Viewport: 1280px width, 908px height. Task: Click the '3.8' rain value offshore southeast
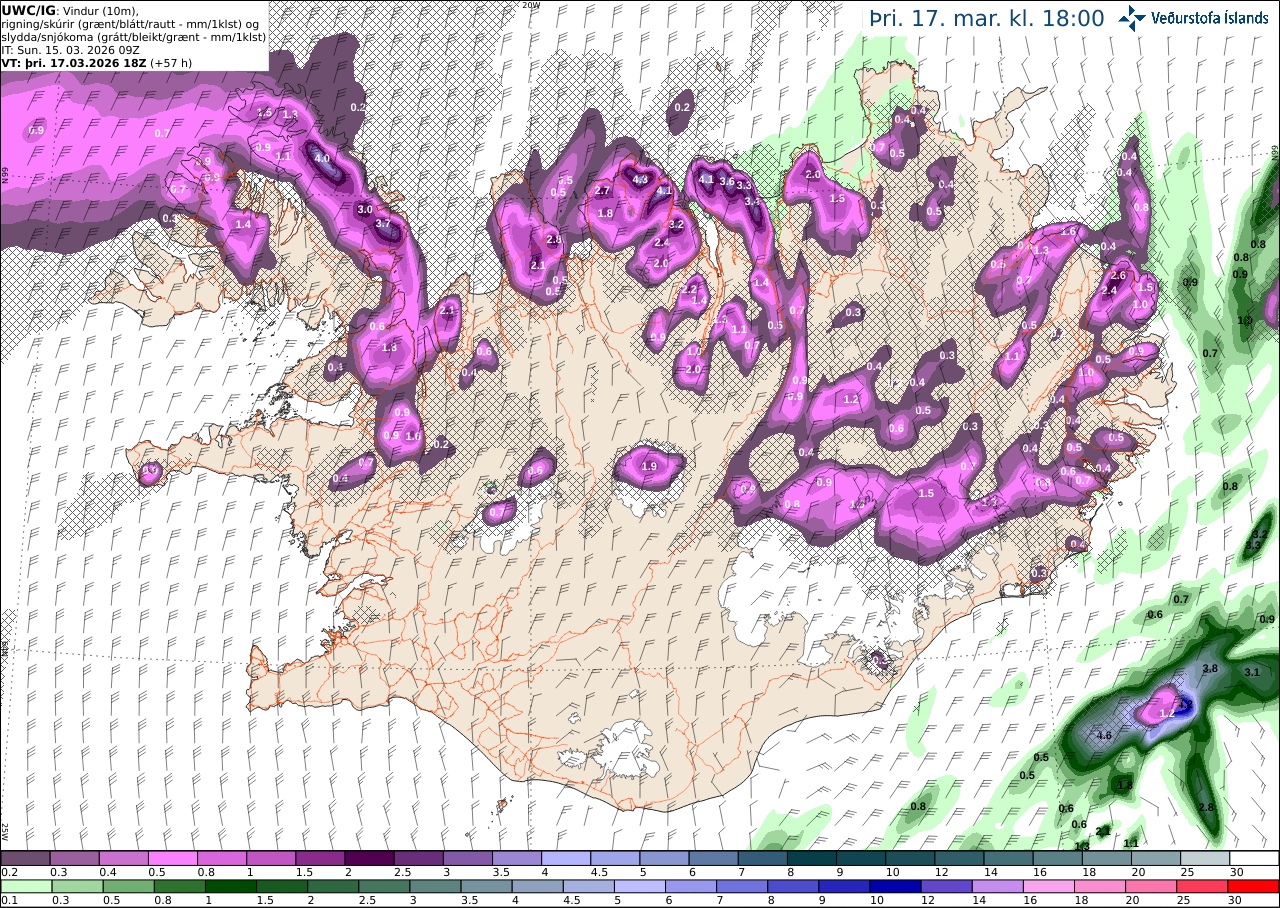click(1210, 668)
